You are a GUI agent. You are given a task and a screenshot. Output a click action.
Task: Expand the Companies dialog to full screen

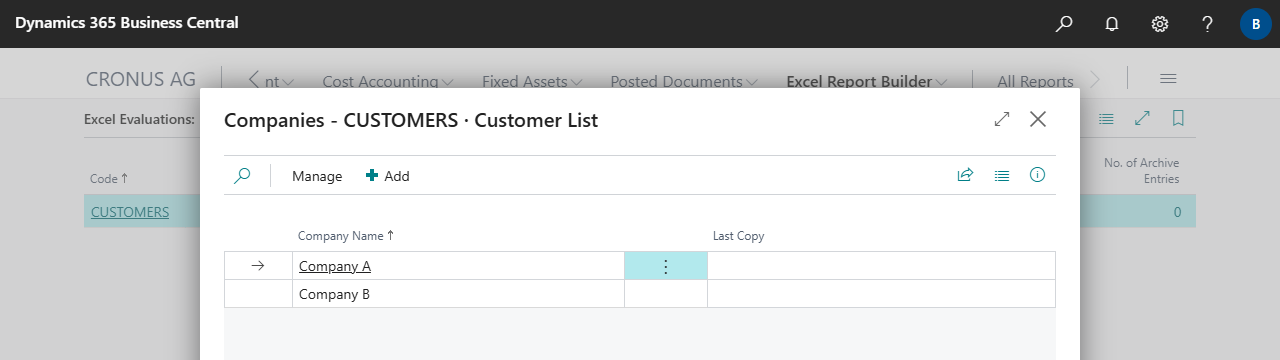click(x=1002, y=119)
